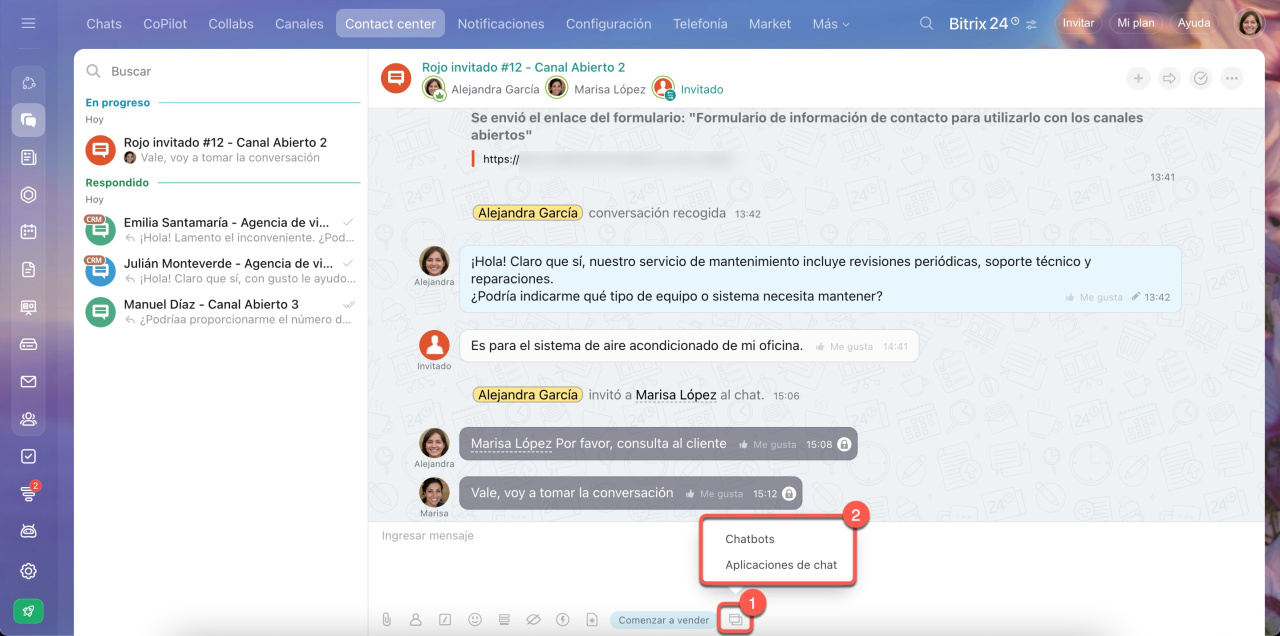Open the settings gear in left sidebar

pos(28,571)
